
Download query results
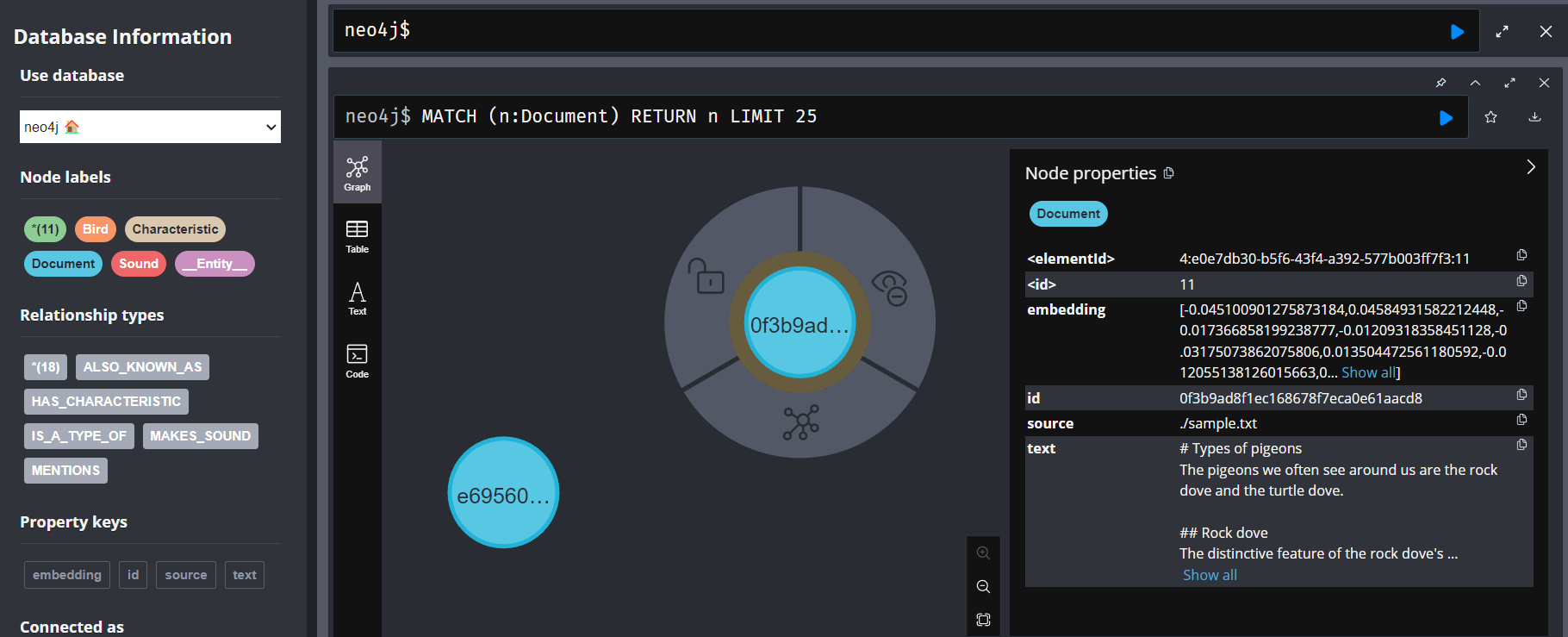1534,117
